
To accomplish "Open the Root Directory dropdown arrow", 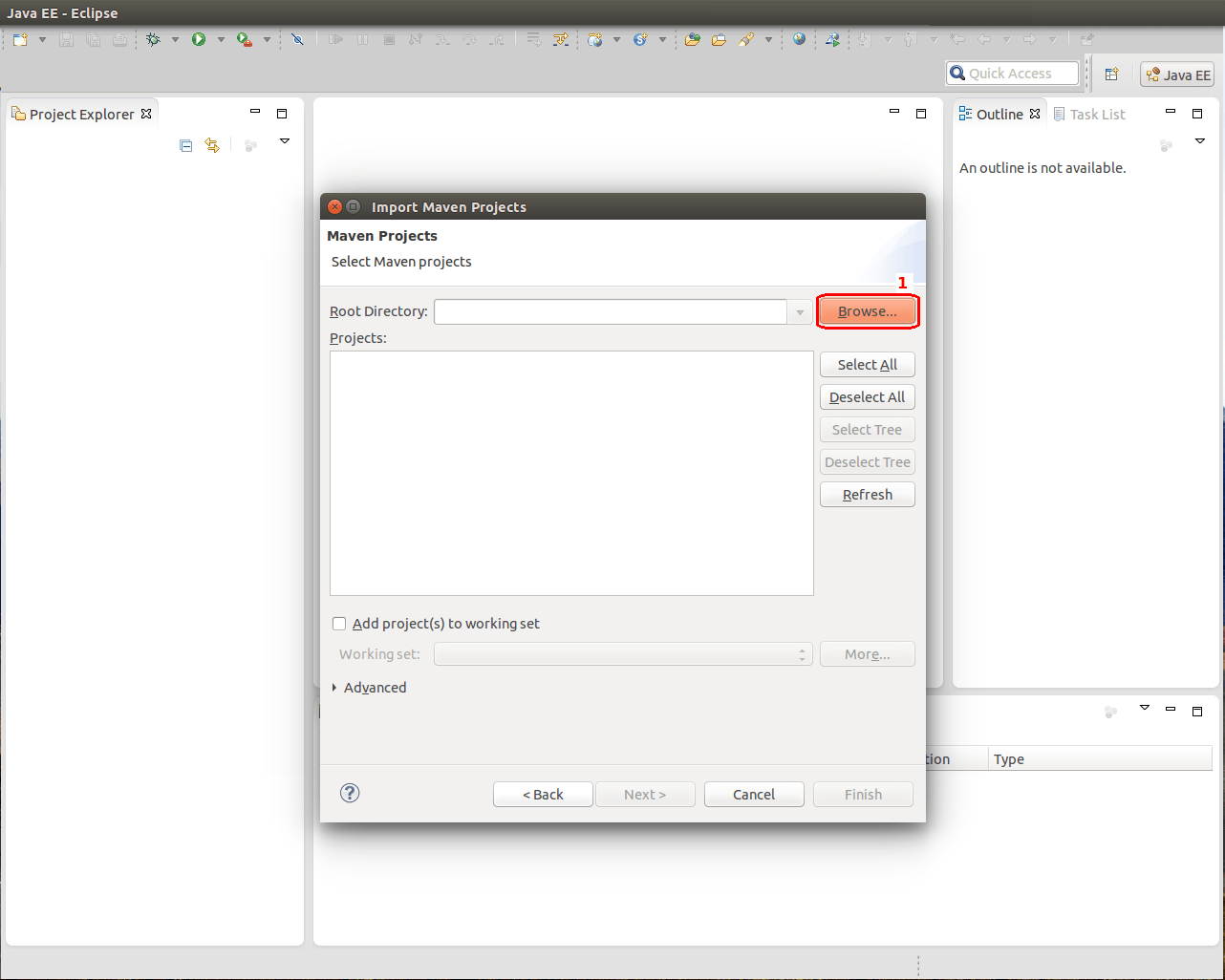I will (800, 312).
